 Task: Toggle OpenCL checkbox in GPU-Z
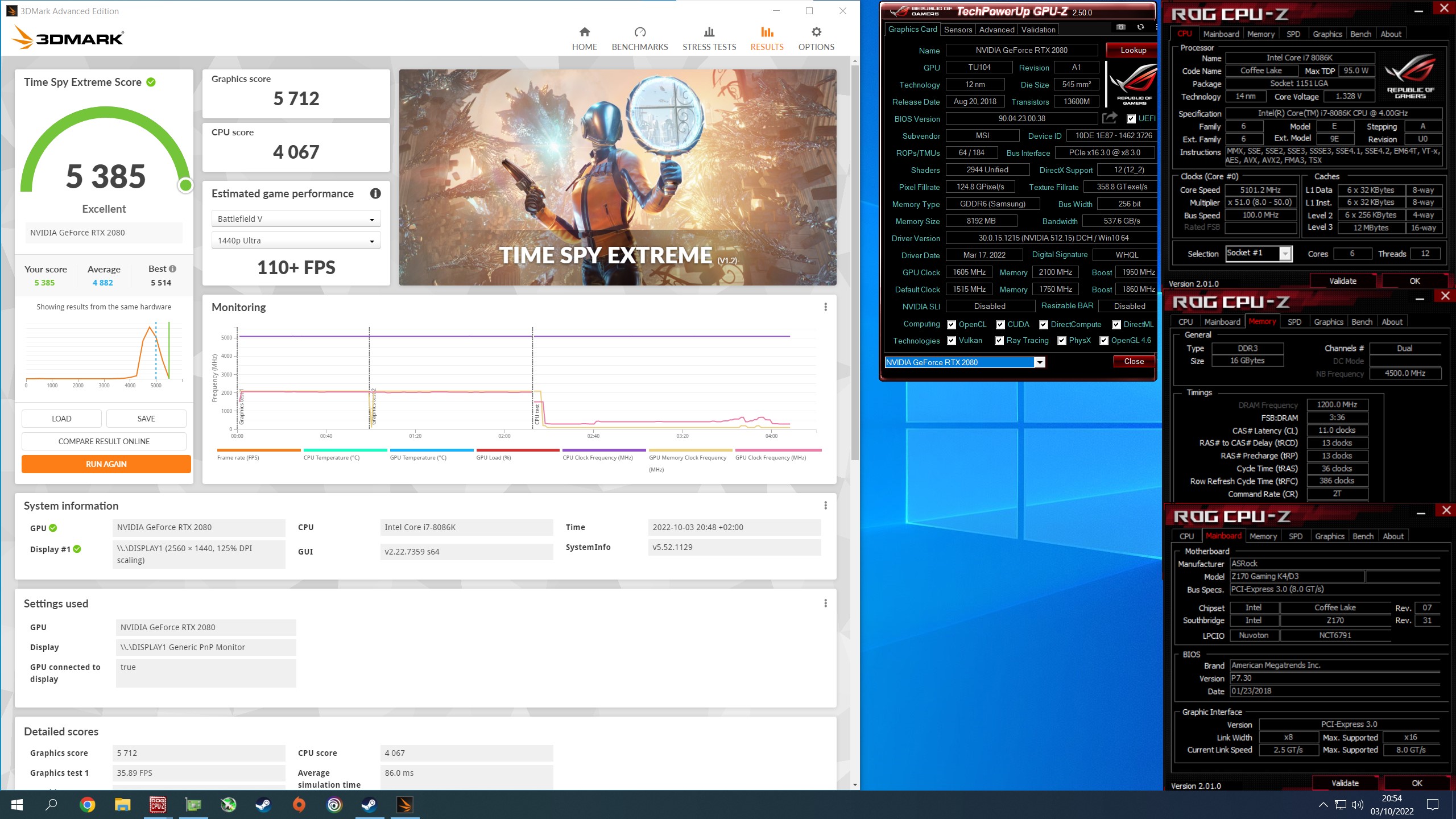(x=952, y=325)
